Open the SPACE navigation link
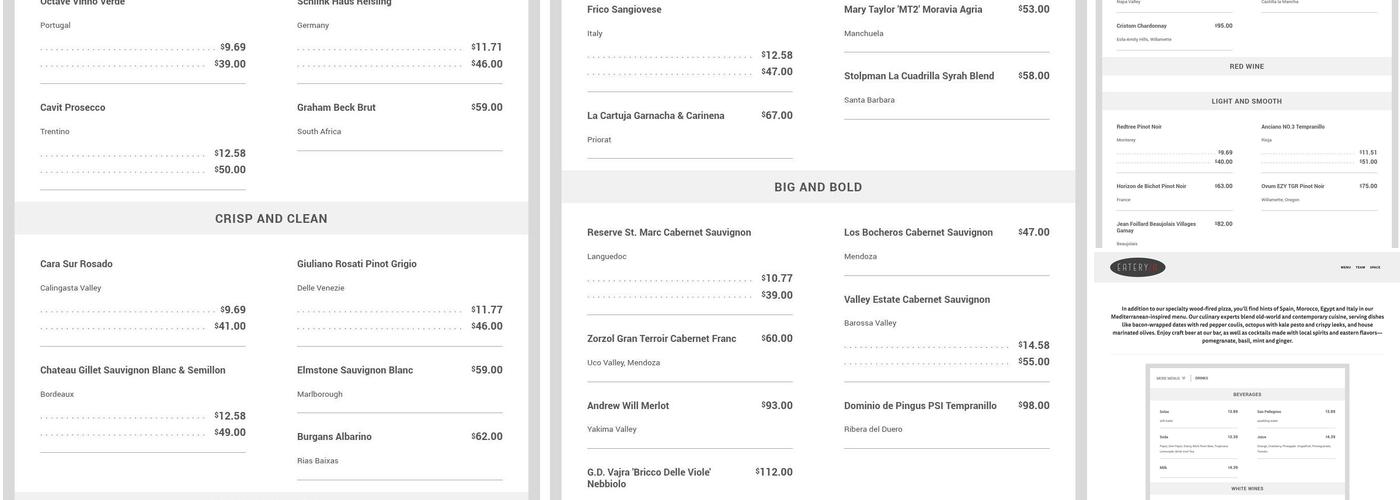Image resolution: width=1400 pixels, height=500 pixels. [1375, 268]
